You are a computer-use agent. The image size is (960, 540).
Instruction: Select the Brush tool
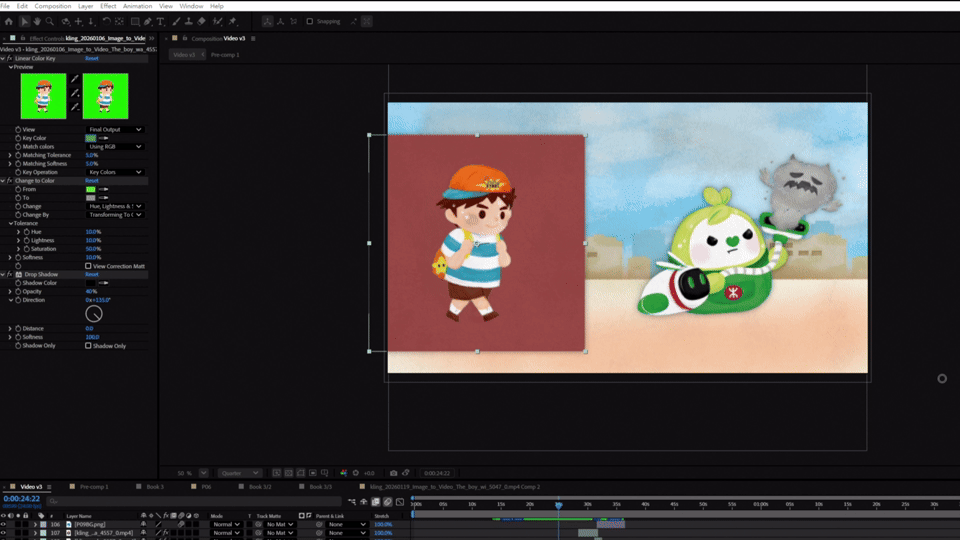coord(176,21)
